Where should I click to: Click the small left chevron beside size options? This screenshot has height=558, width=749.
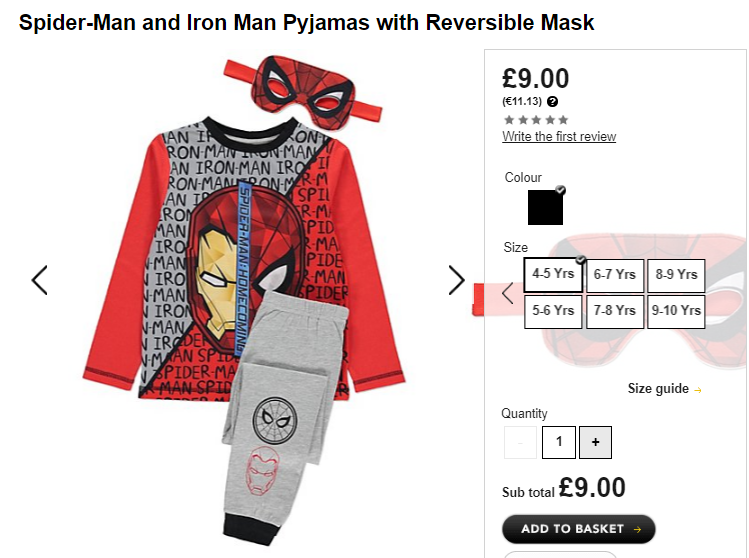click(x=508, y=293)
